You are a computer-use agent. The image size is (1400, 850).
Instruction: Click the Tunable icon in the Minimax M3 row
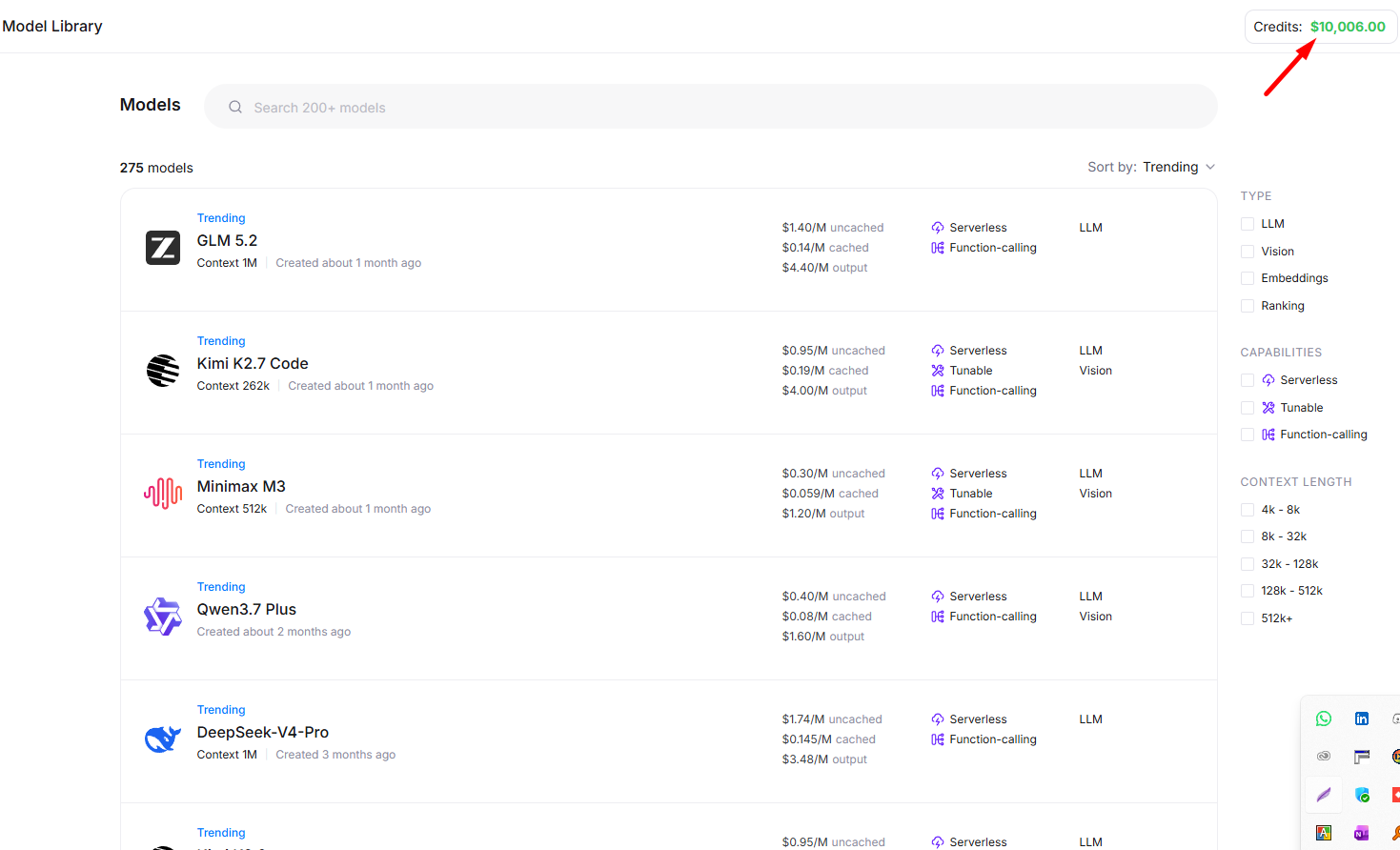(x=938, y=494)
